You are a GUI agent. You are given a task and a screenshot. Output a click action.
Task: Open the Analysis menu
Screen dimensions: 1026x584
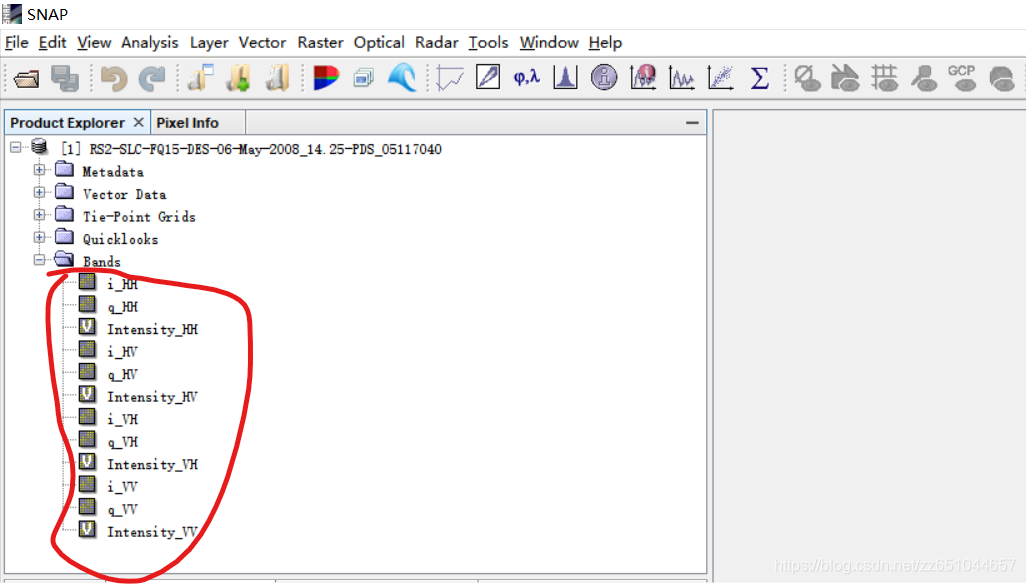150,43
